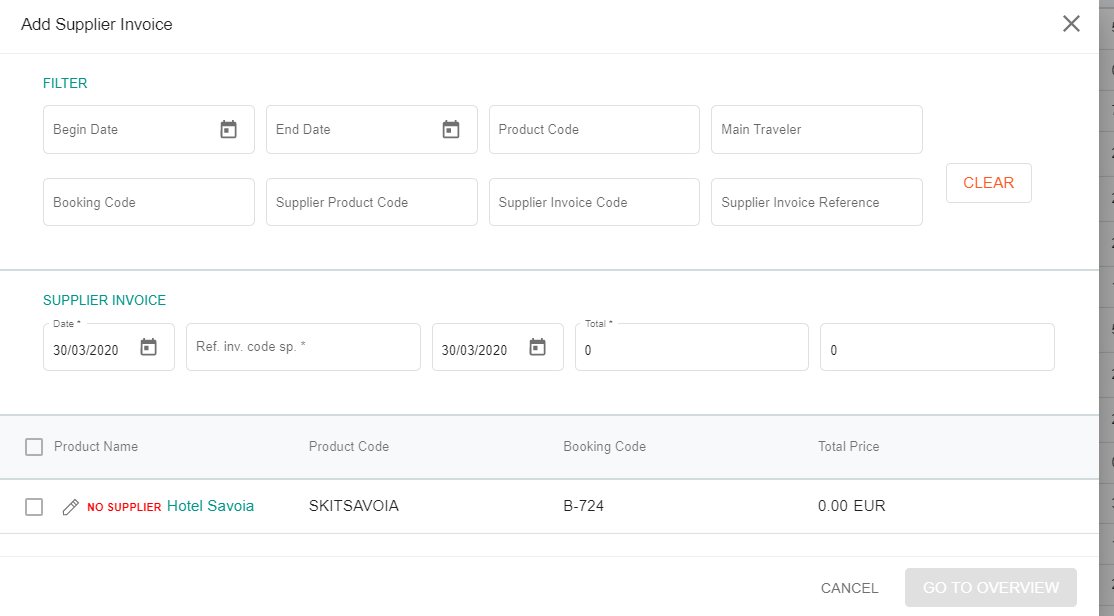Click the CANCEL button
Image resolution: width=1114 pixels, height=616 pixels.
(849, 588)
